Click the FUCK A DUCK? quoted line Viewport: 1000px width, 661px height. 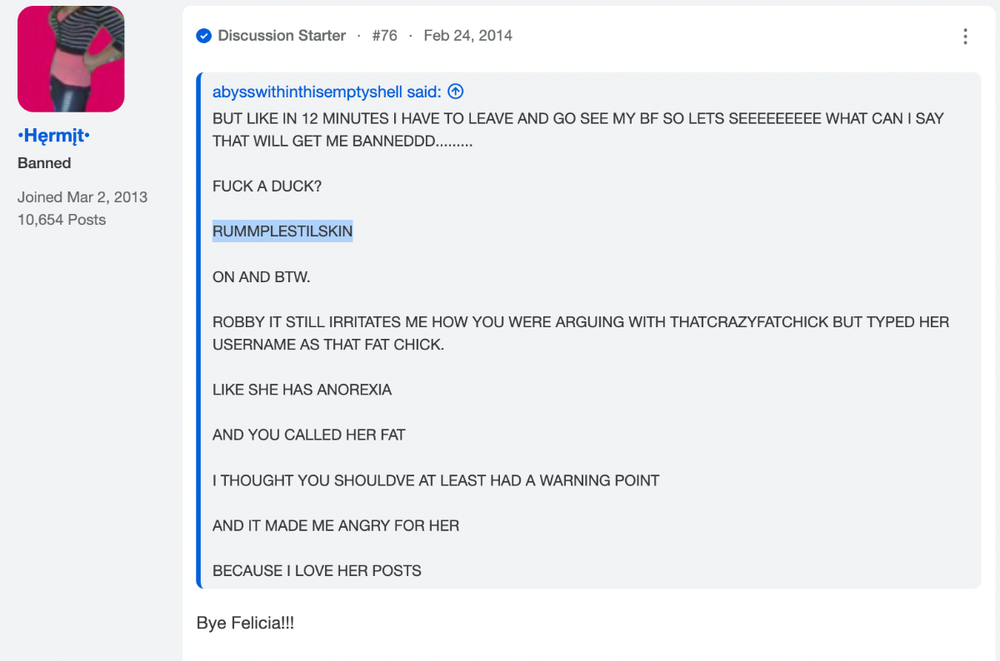pyautogui.click(x=267, y=186)
